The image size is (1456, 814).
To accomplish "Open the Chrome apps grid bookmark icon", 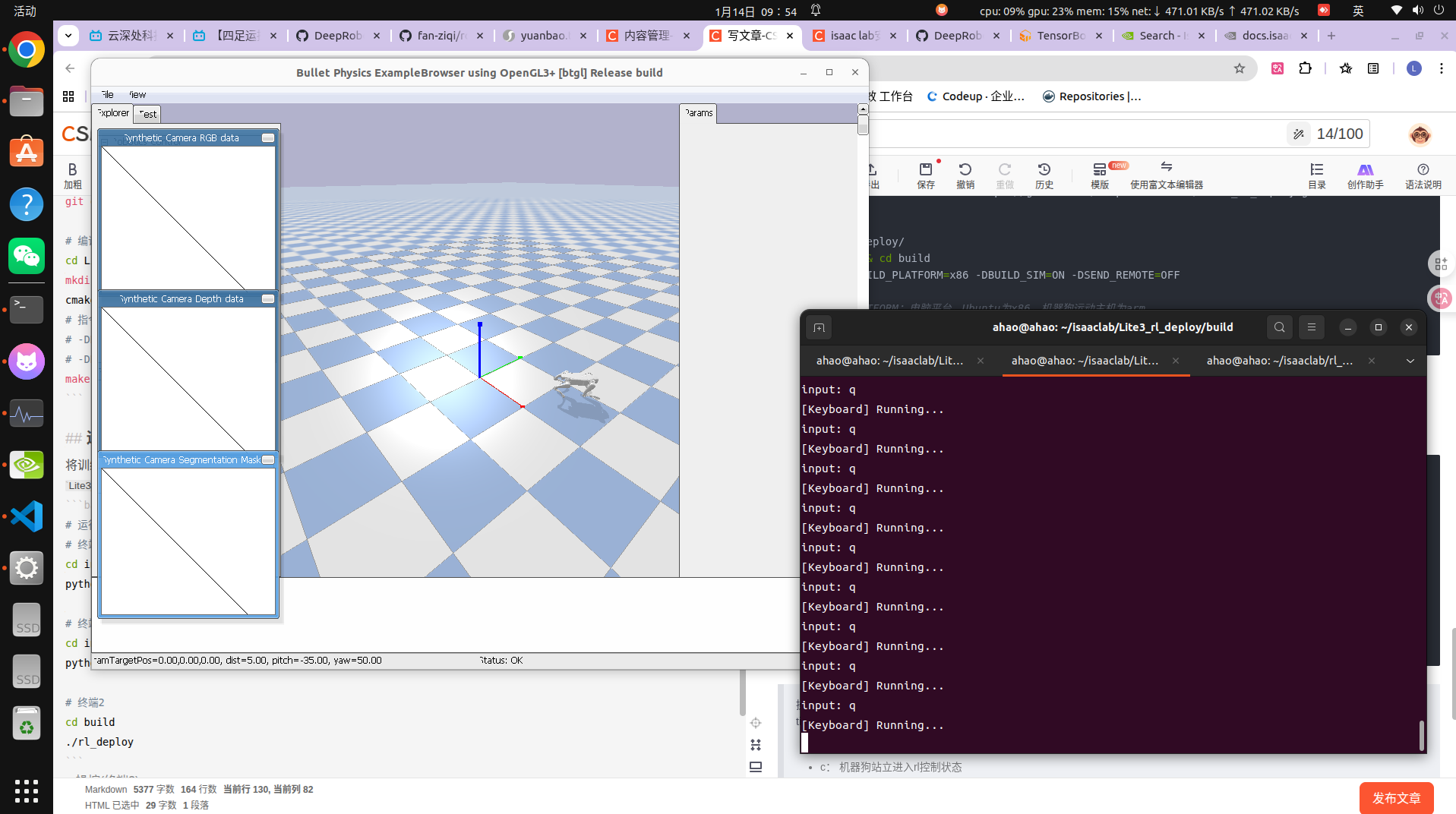I will click(x=68, y=96).
